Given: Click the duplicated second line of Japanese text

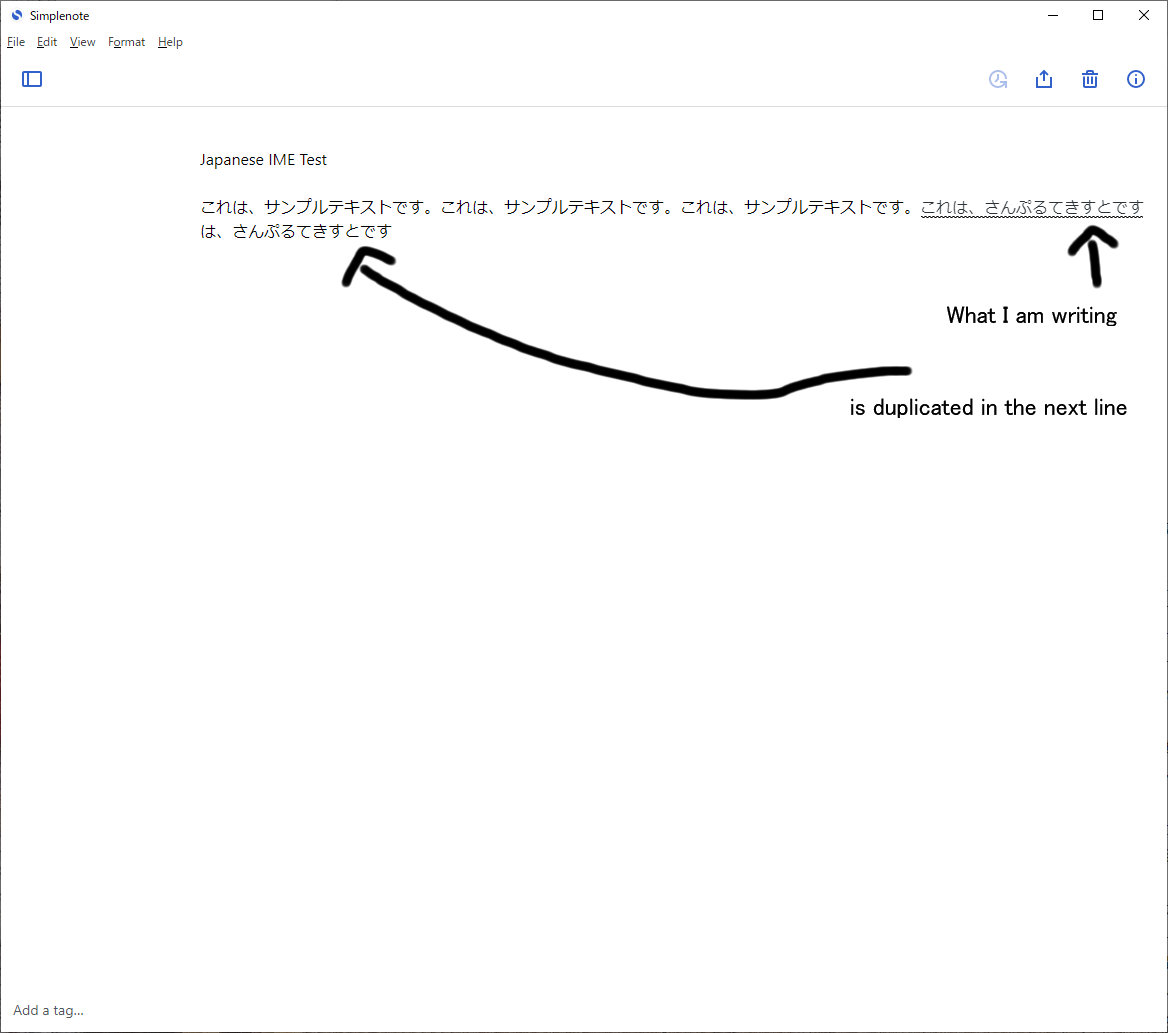Looking at the screenshot, I should [x=295, y=230].
